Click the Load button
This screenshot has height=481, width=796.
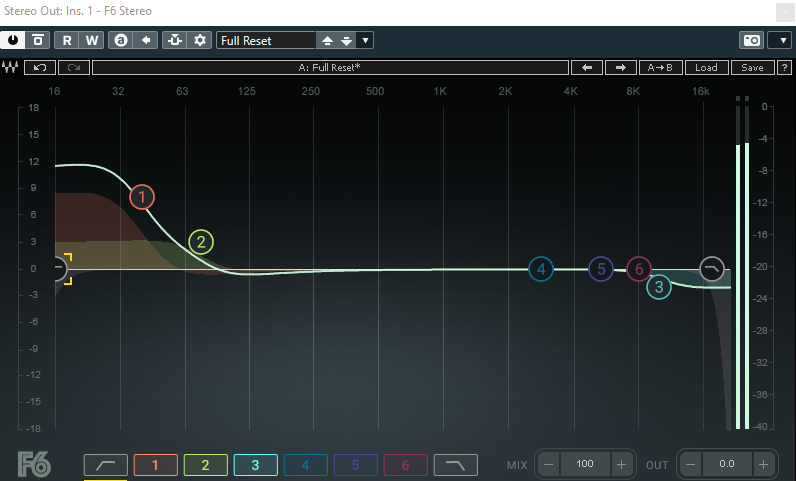pos(706,68)
